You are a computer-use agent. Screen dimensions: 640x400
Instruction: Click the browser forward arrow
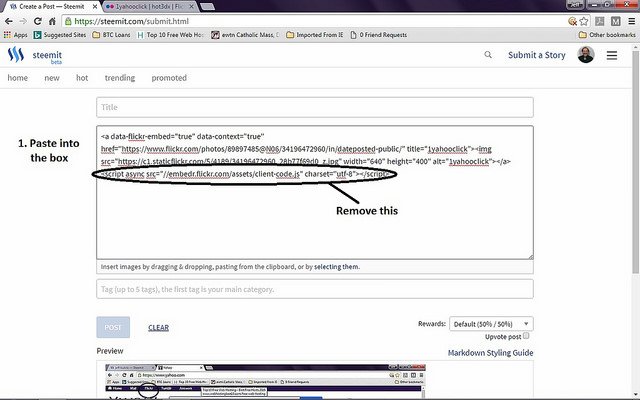23,21
